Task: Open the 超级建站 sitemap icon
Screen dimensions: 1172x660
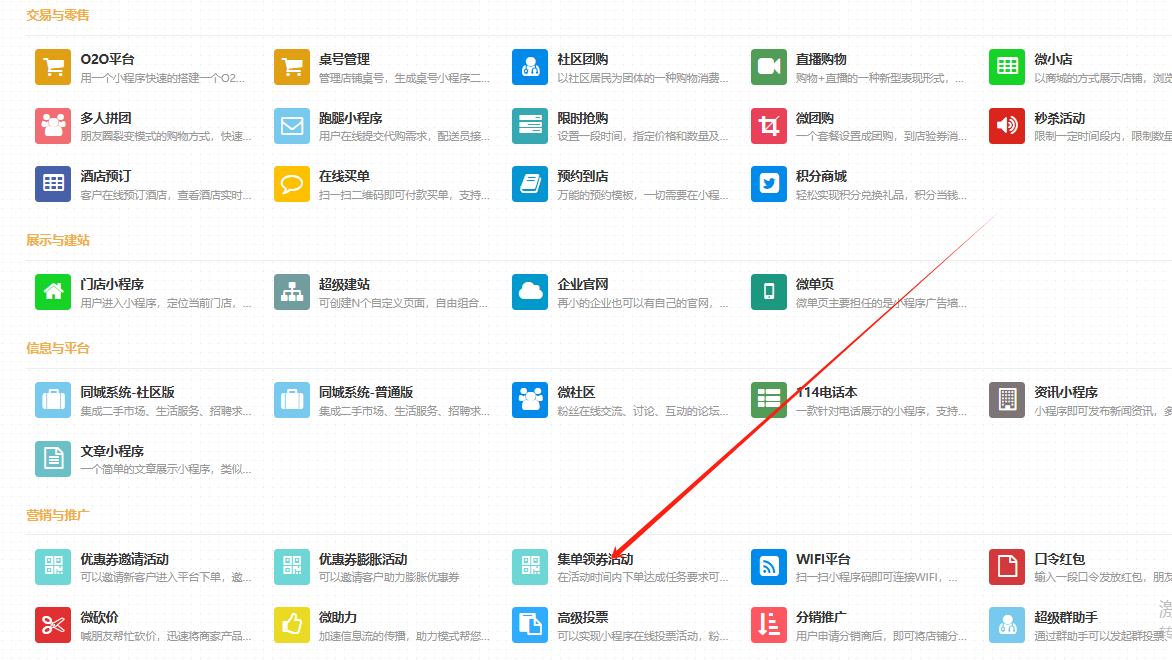Action: tap(292, 292)
